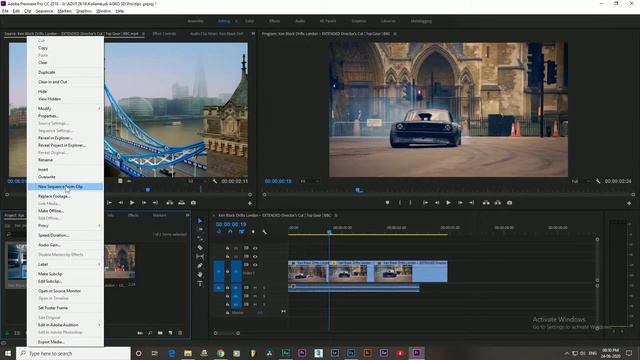The height and width of the screenshot is (360, 640).
Task: Toggle Mute on audio track A1
Action: (255, 288)
